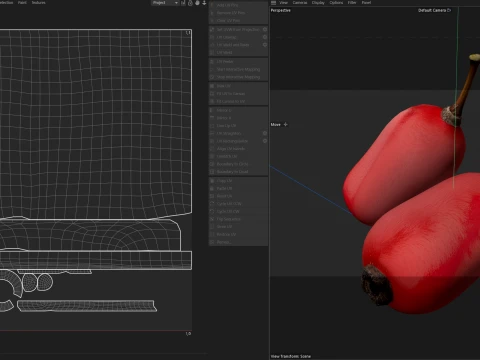Click the second icon right of Project dropdown
480x360 pixels.
pos(190,3)
